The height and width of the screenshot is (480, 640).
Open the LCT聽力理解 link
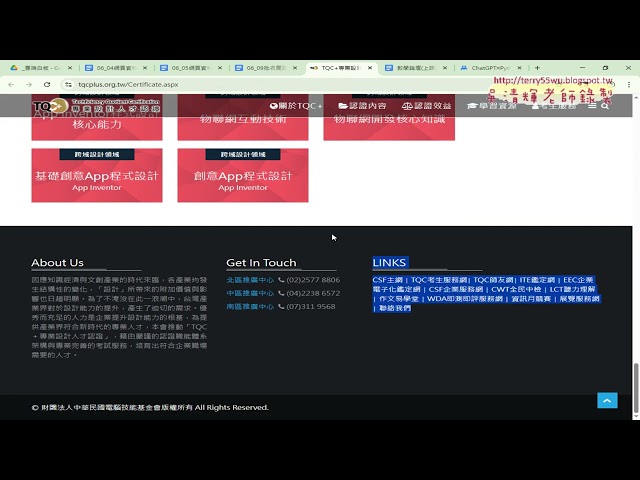pyautogui.click(x=572, y=289)
